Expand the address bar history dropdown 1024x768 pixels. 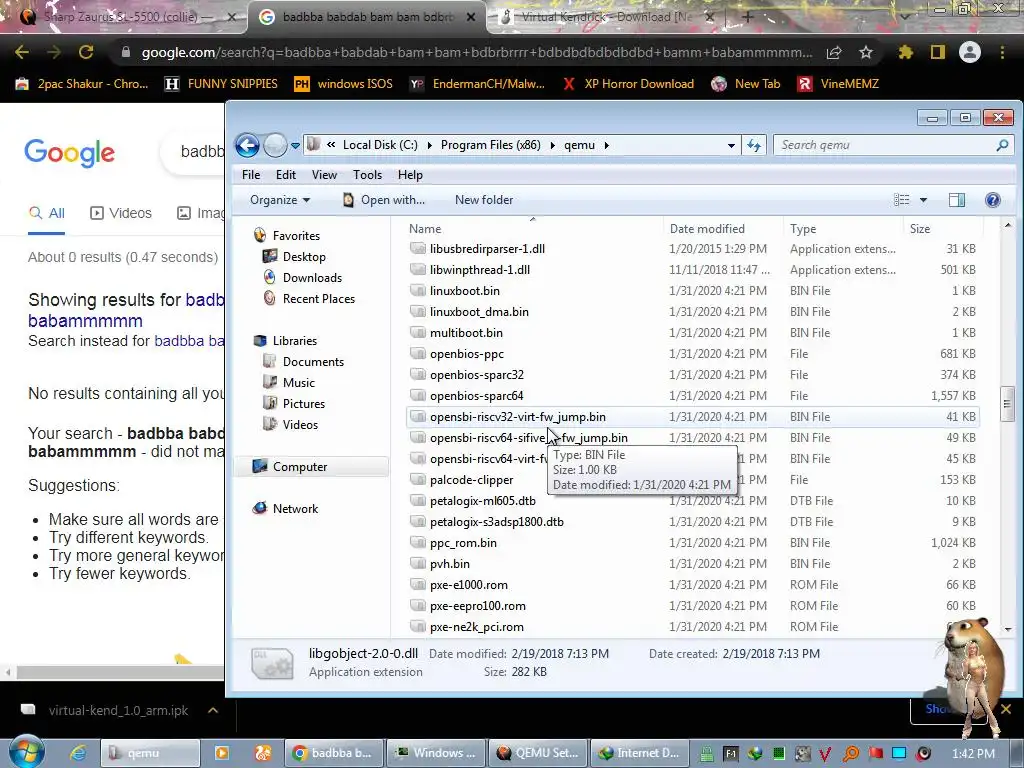731,146
